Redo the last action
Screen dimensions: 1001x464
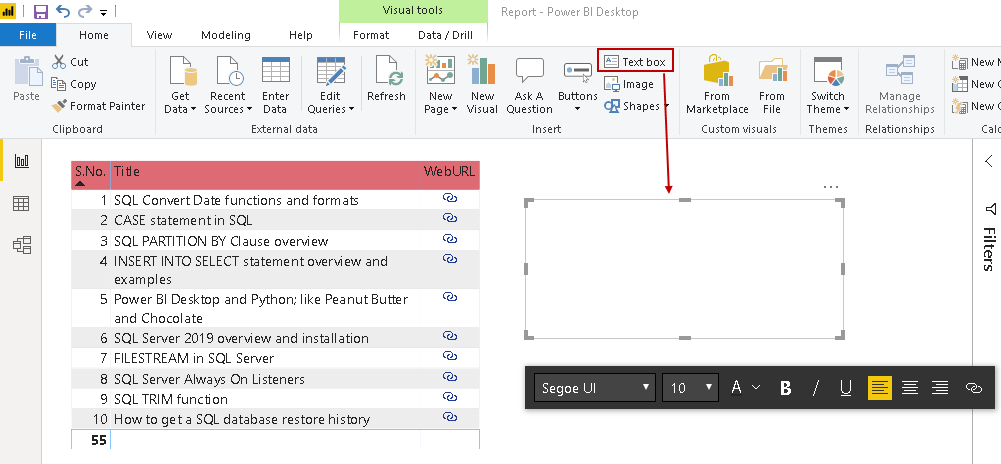point(84,11)
